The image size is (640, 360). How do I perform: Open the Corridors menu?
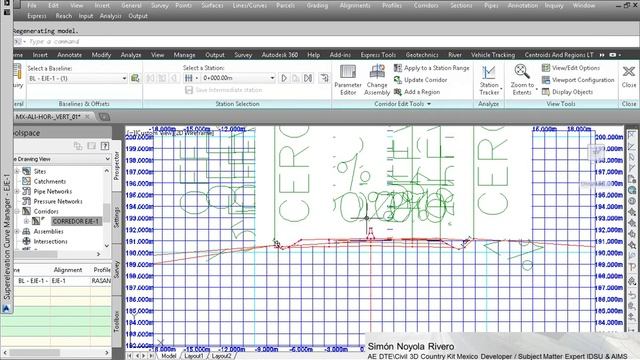pyautogui.click(x=426, y=5)
